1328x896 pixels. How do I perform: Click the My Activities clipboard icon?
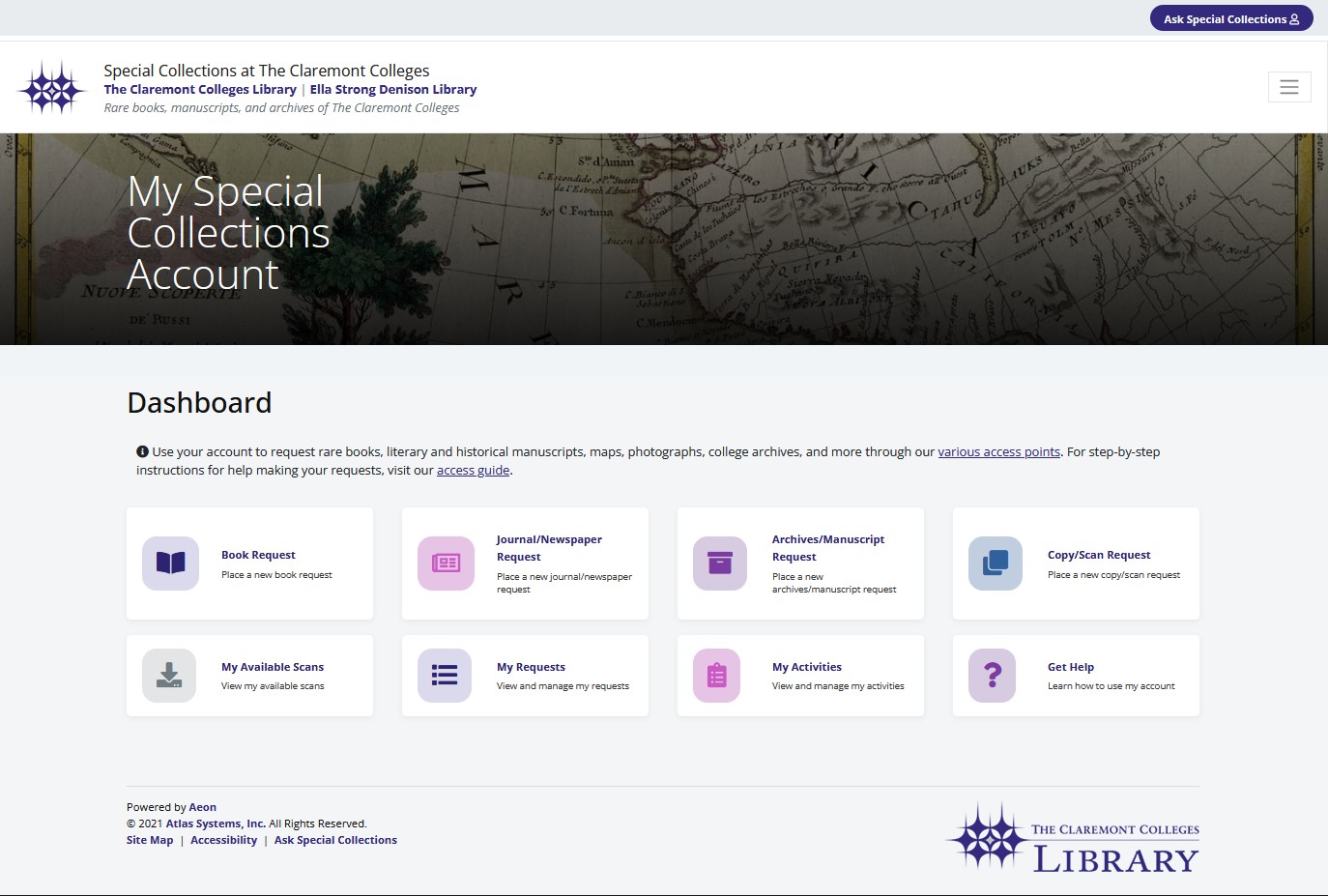tap(719, 676)
